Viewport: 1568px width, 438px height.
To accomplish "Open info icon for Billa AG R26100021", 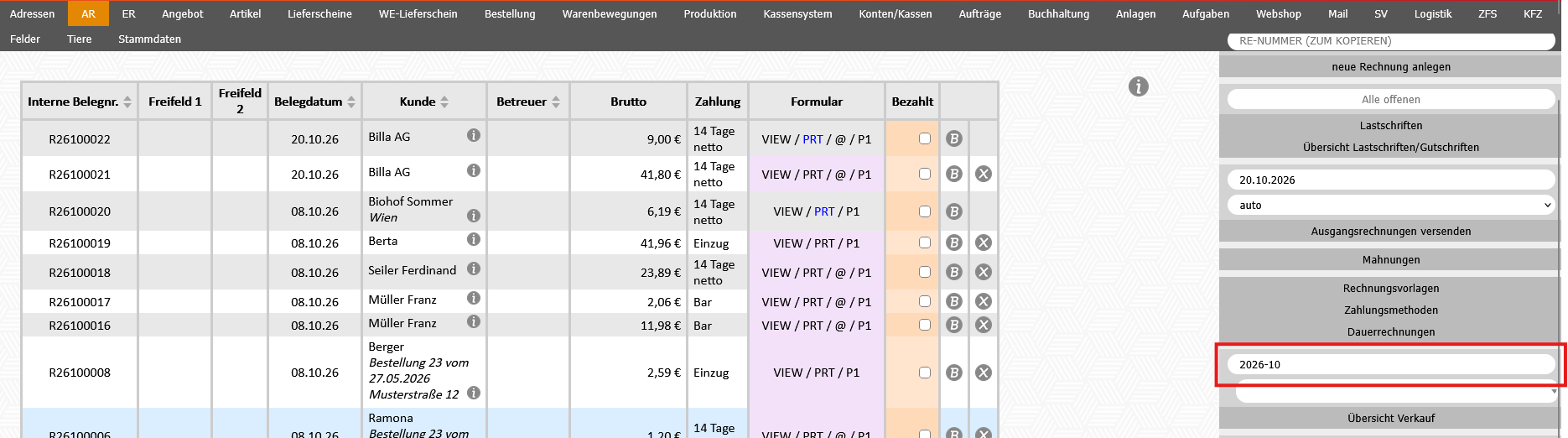I will point(474,170).
